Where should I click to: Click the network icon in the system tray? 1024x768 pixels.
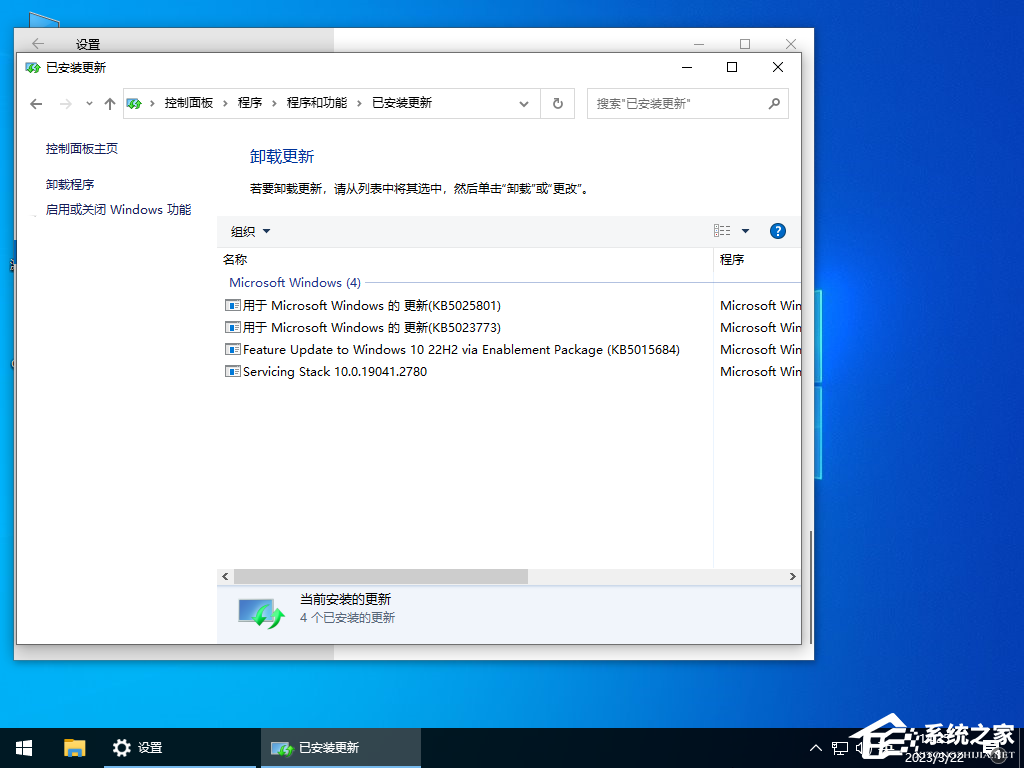(x=840, y=747)
